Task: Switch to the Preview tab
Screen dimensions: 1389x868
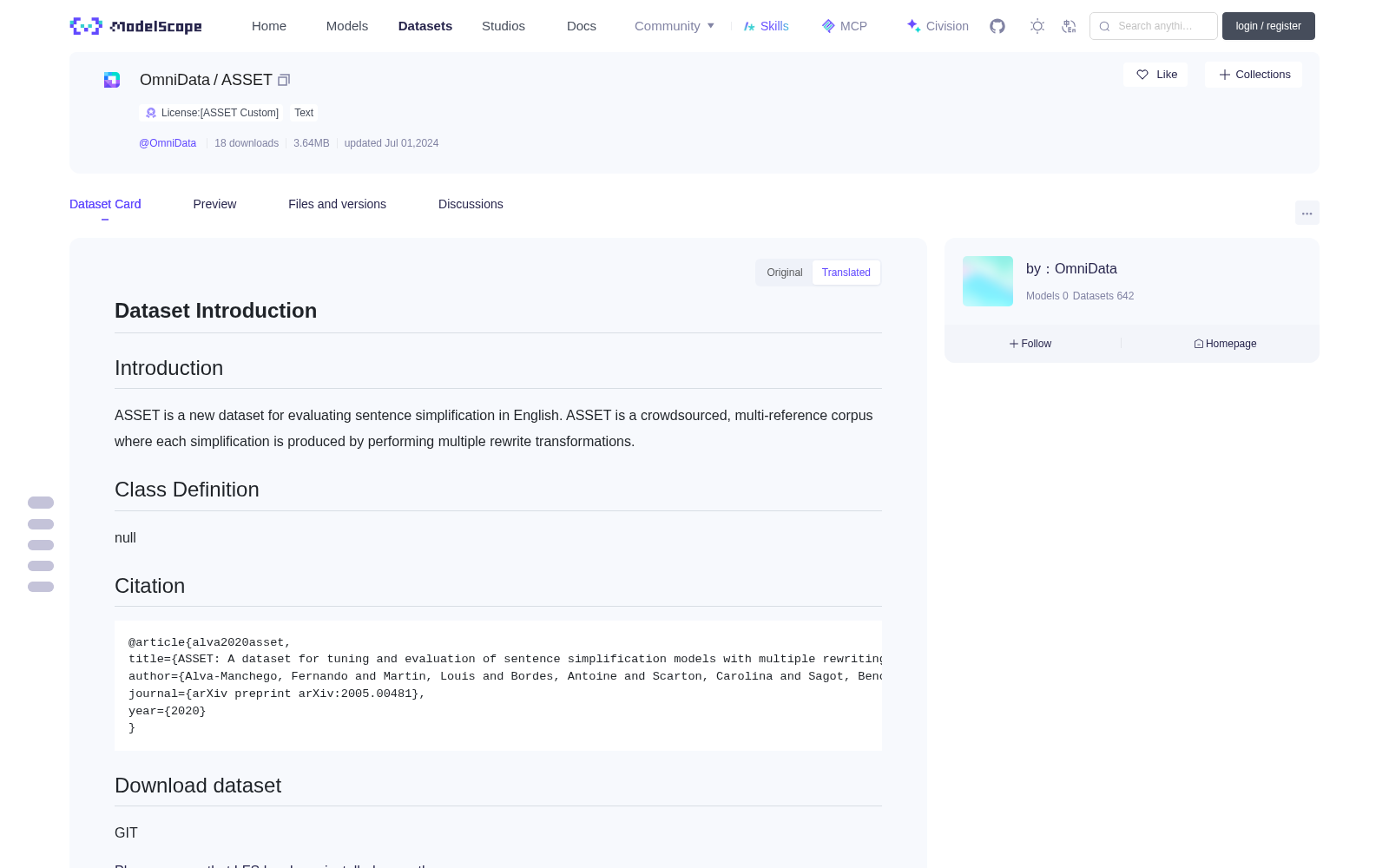Action: (x=214, y=204)
